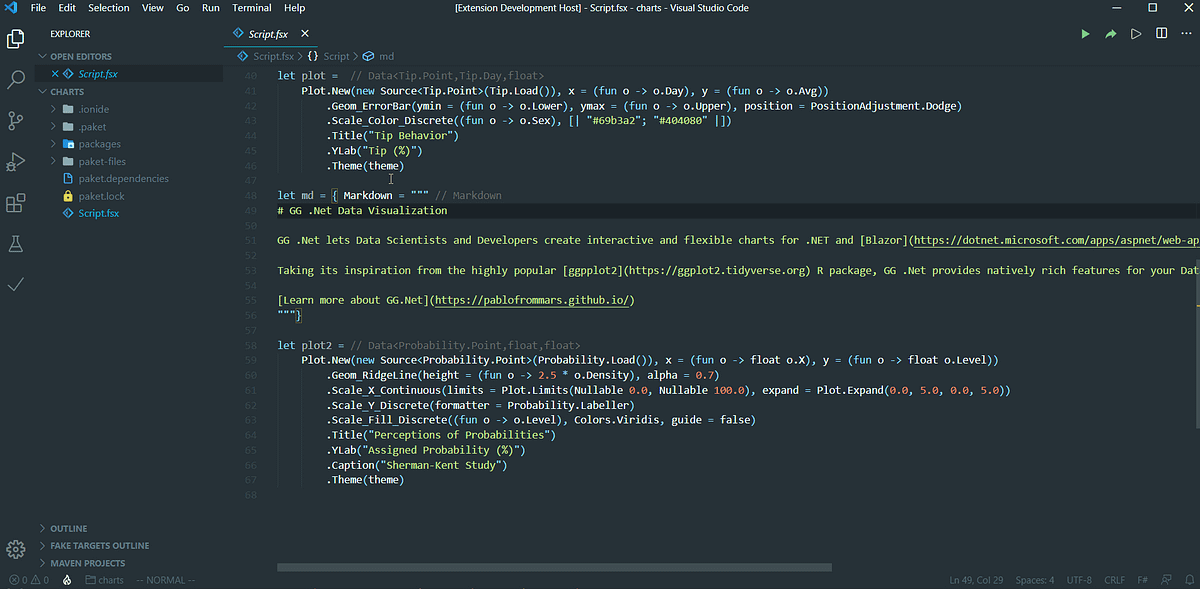Open the Manage gear at bottom left

tap(15, 549)
